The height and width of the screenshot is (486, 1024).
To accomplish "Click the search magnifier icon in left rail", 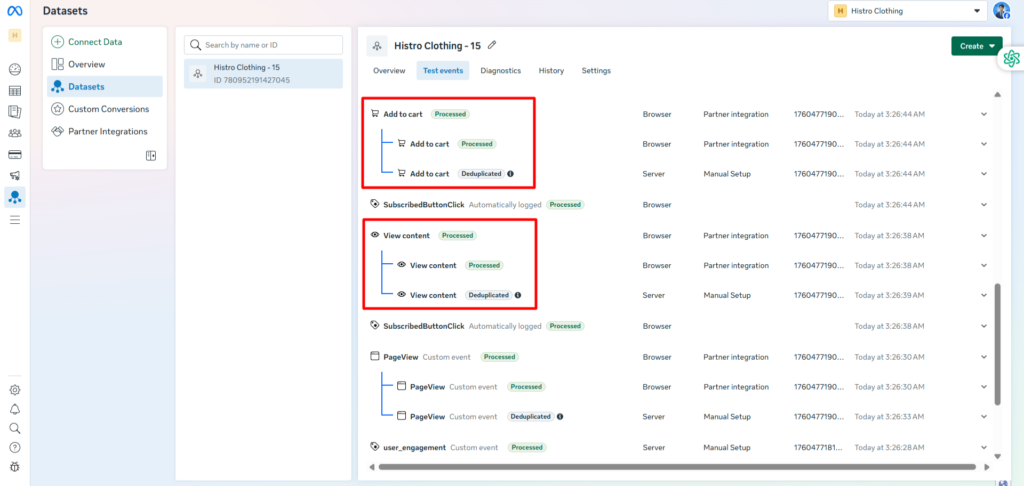I will point(15,428).
